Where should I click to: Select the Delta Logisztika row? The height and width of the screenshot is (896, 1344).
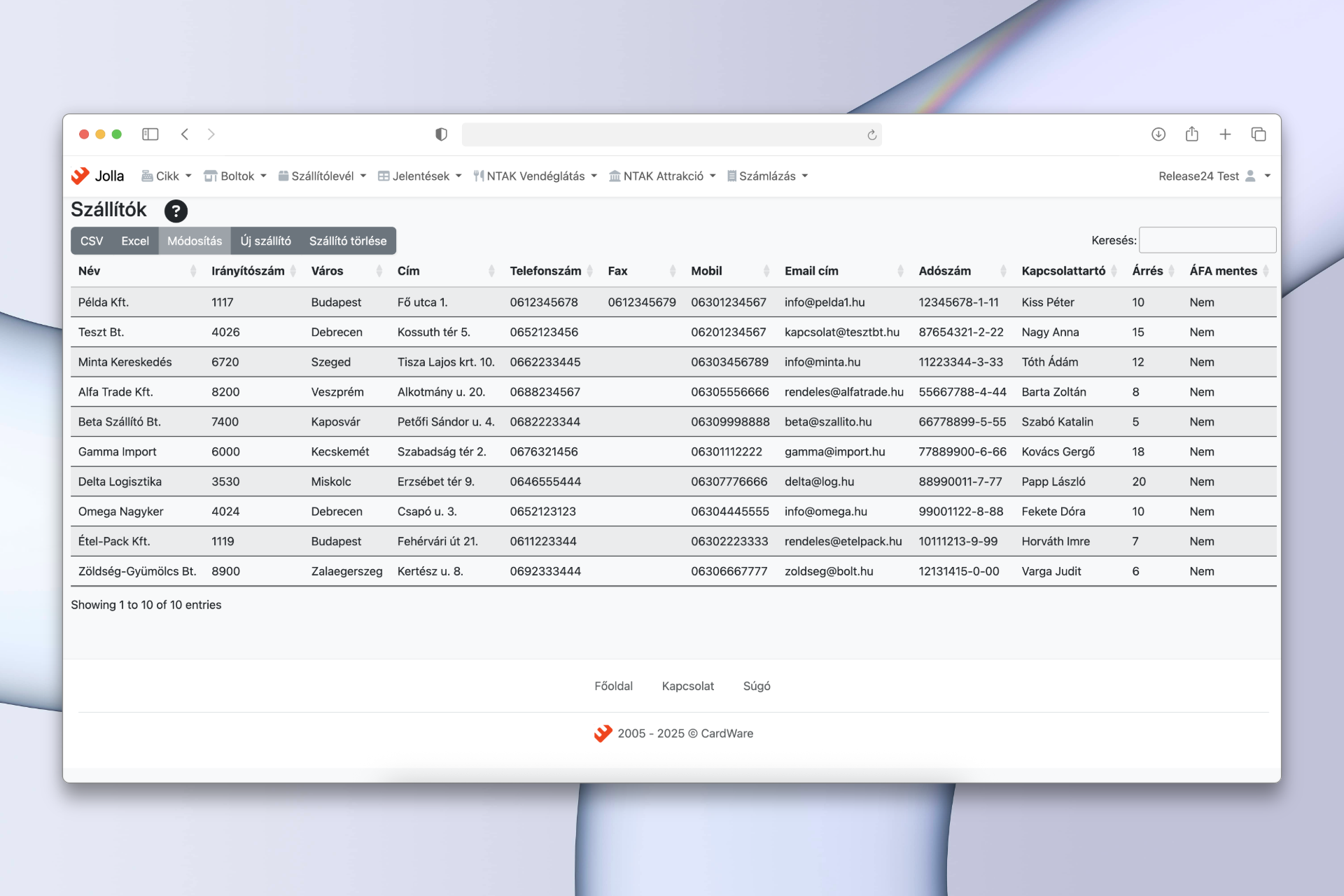coord(673,482)
